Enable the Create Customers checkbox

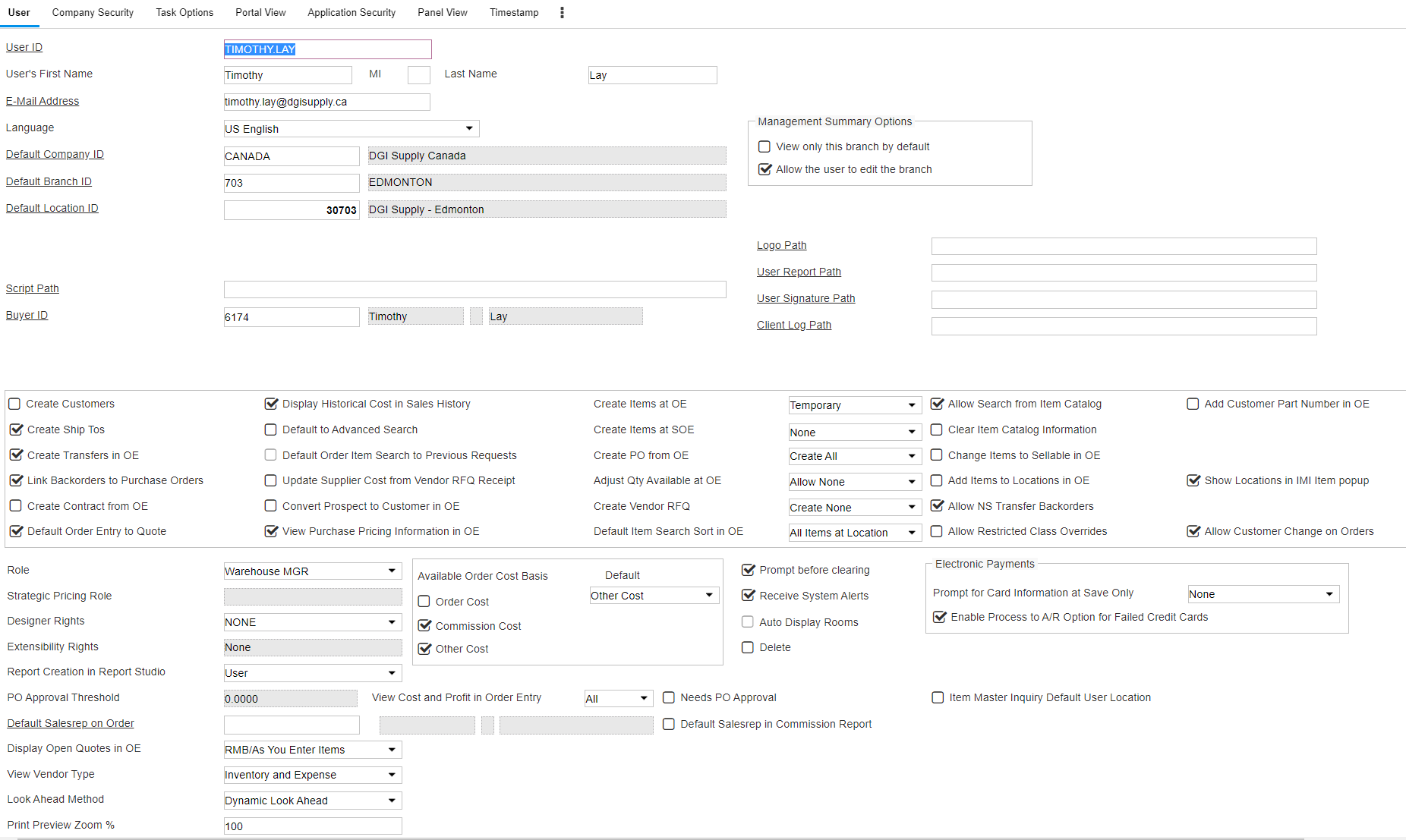click(x=14, y=404)
